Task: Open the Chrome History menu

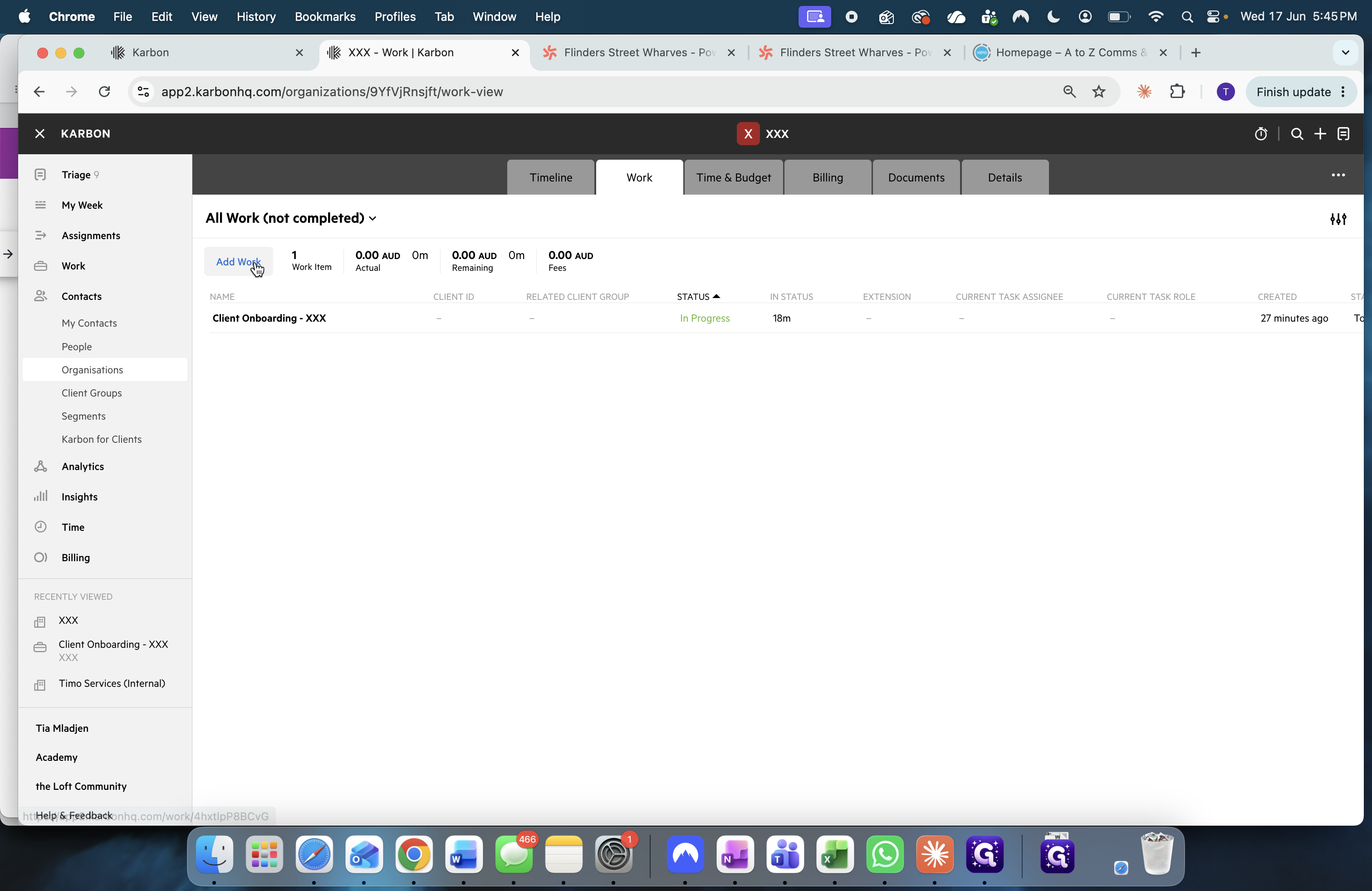Action: tap(256, 17)
